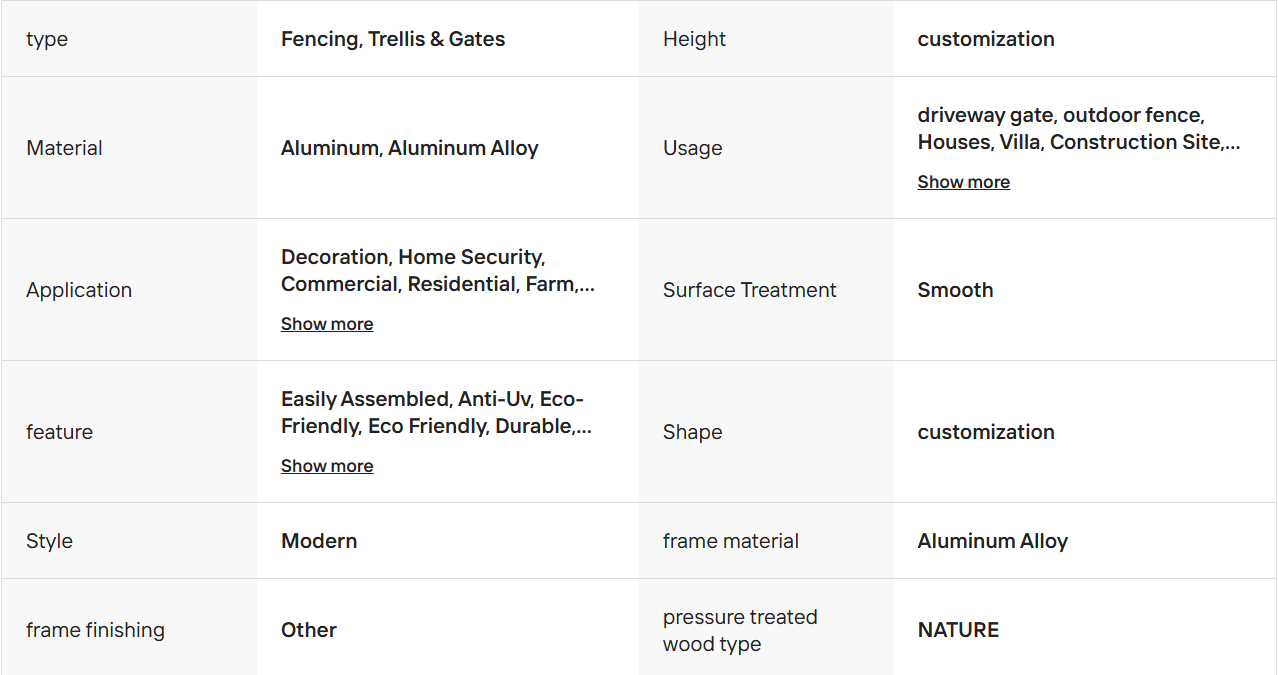Click the 'Modern' style value

coord(319,541)
